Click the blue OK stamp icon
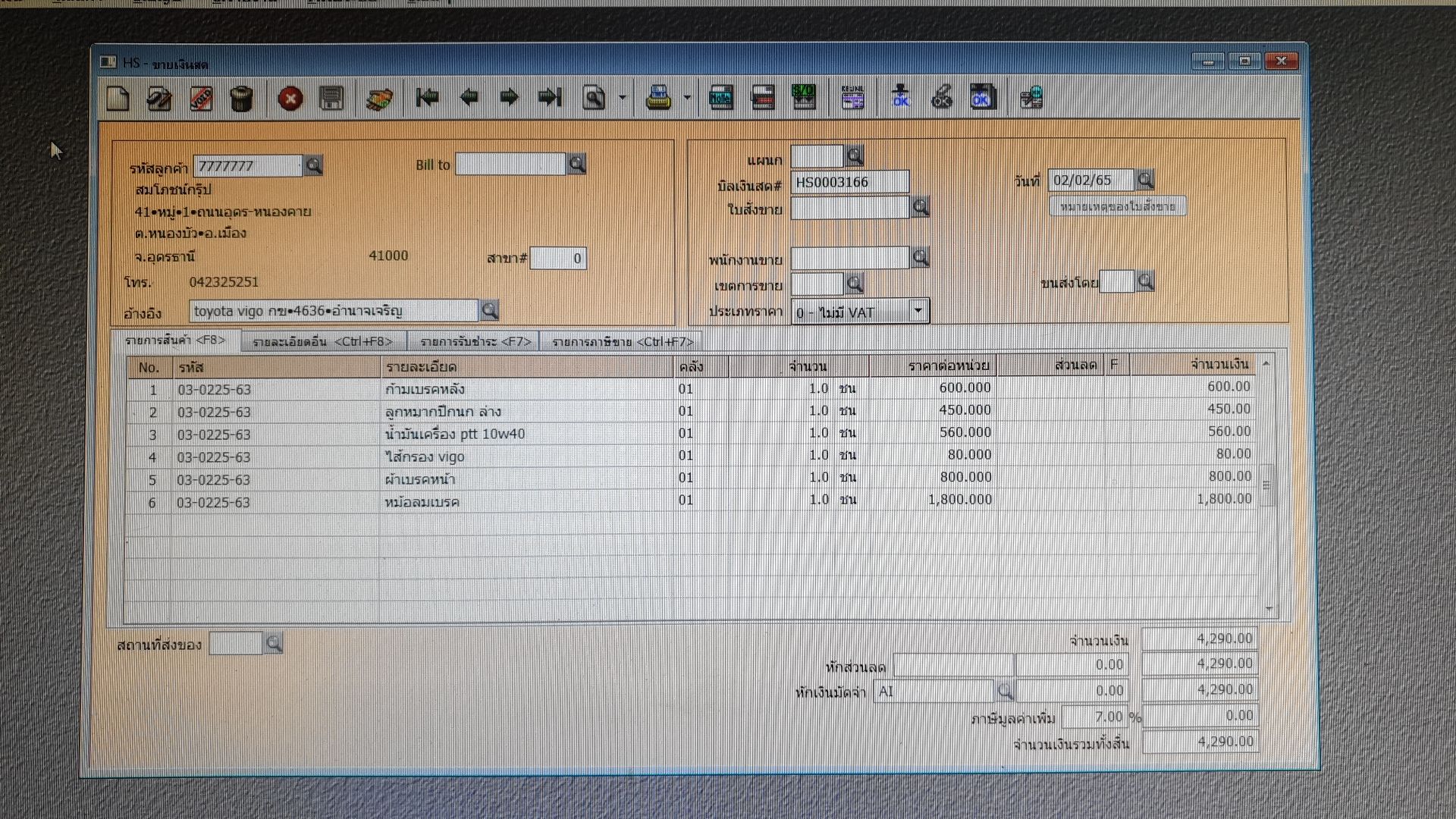 (901, 97)
